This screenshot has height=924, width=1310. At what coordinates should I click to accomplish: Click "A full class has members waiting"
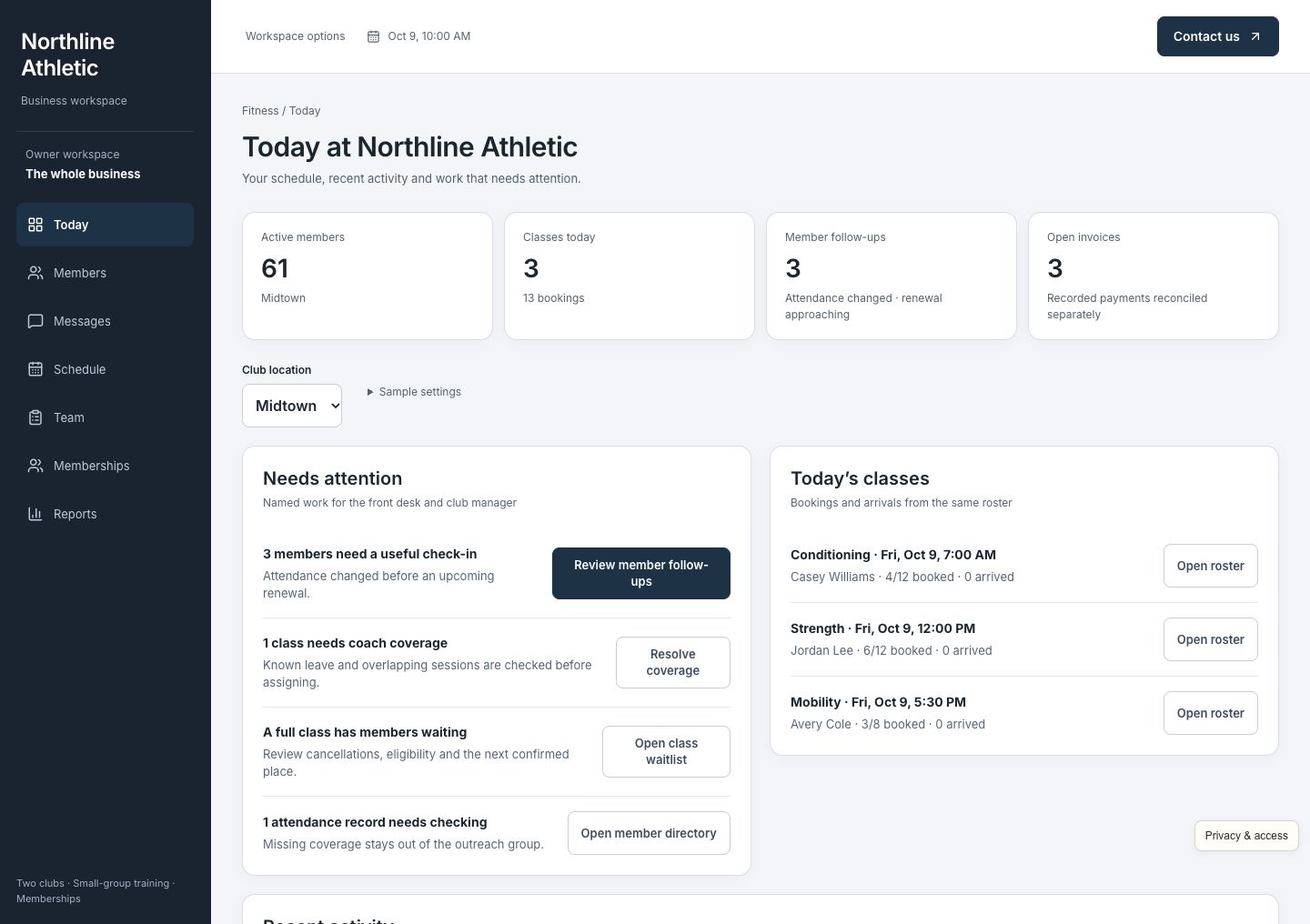[x=365, y=732]
